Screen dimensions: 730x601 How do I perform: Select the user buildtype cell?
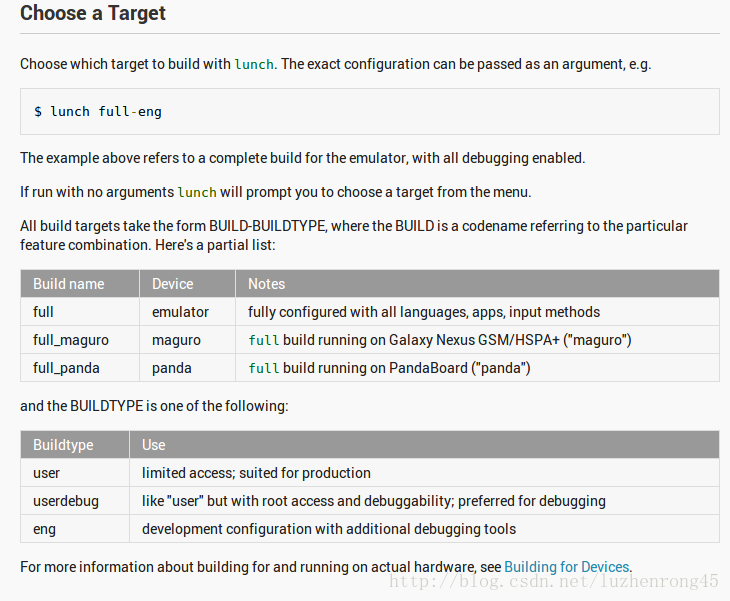pyautogui.click(x=75, y=473)
